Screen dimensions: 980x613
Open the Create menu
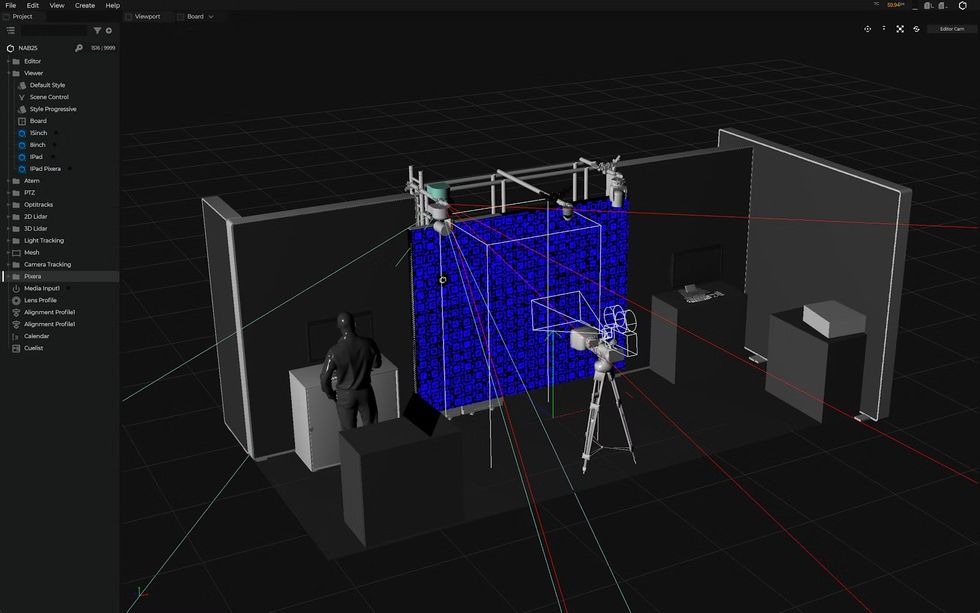click(x=84, y=5)
